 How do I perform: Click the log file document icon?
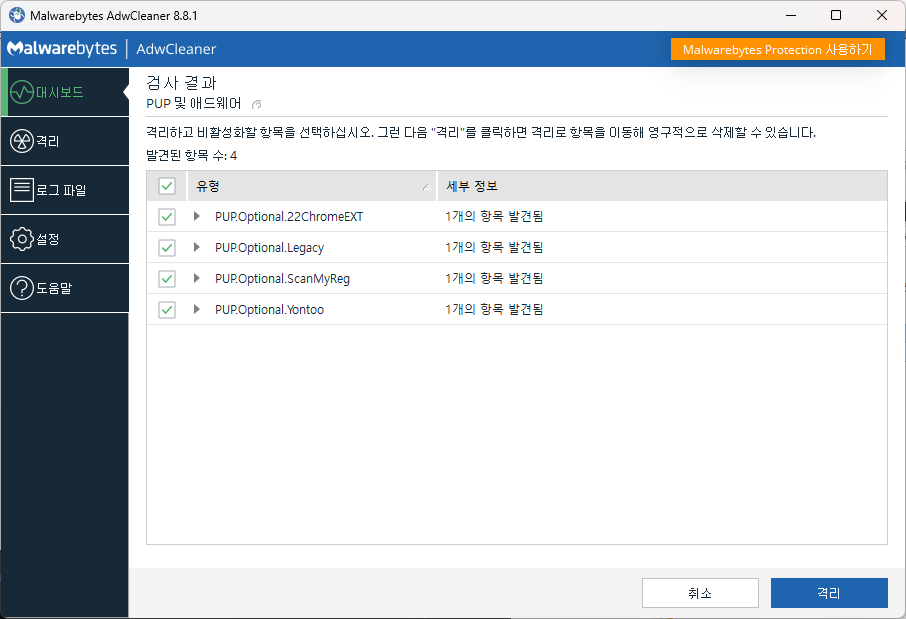(x=22, y=190)
